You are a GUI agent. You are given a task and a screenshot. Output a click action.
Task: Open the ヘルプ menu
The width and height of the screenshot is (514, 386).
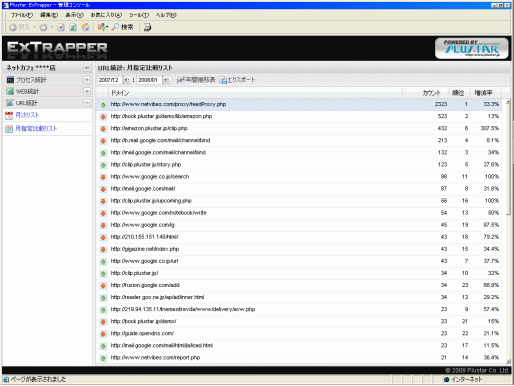tap(166, 15)
